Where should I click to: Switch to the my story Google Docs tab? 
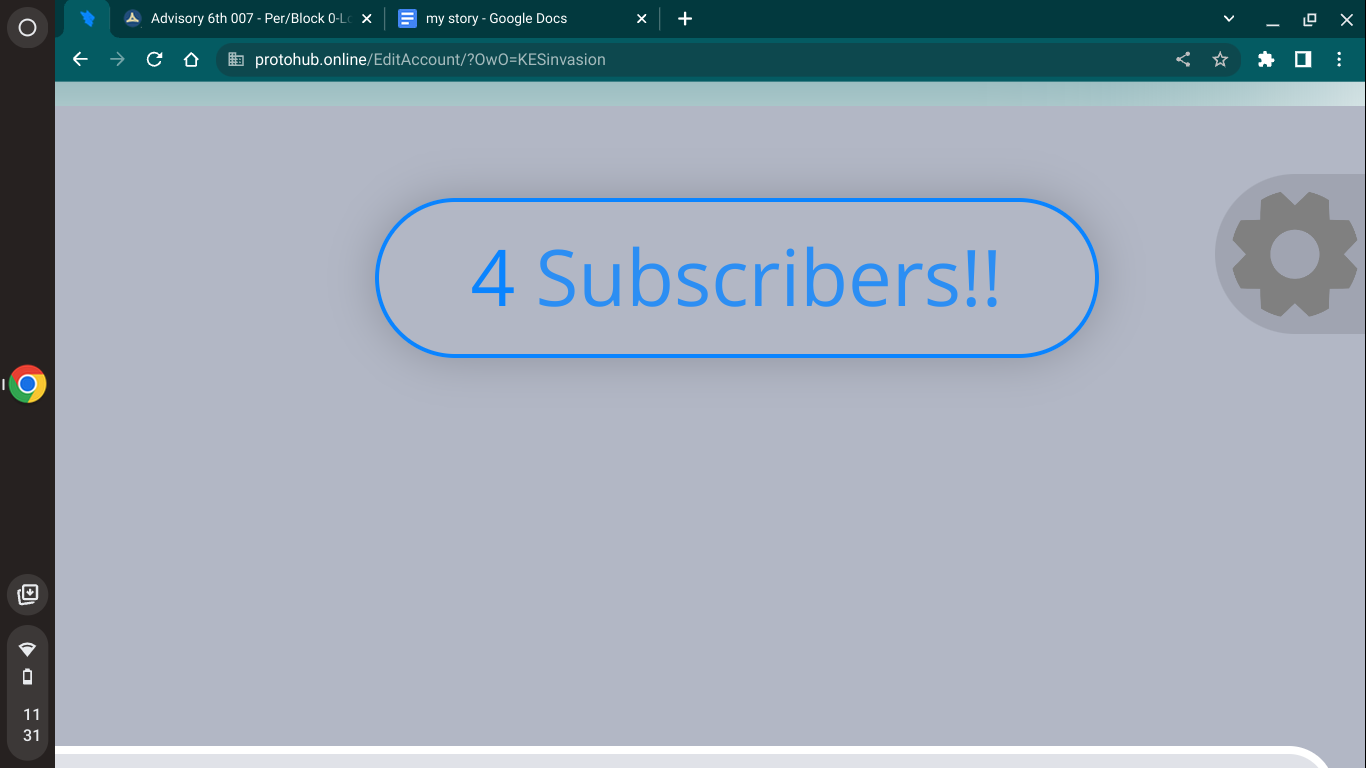(510, 19)
